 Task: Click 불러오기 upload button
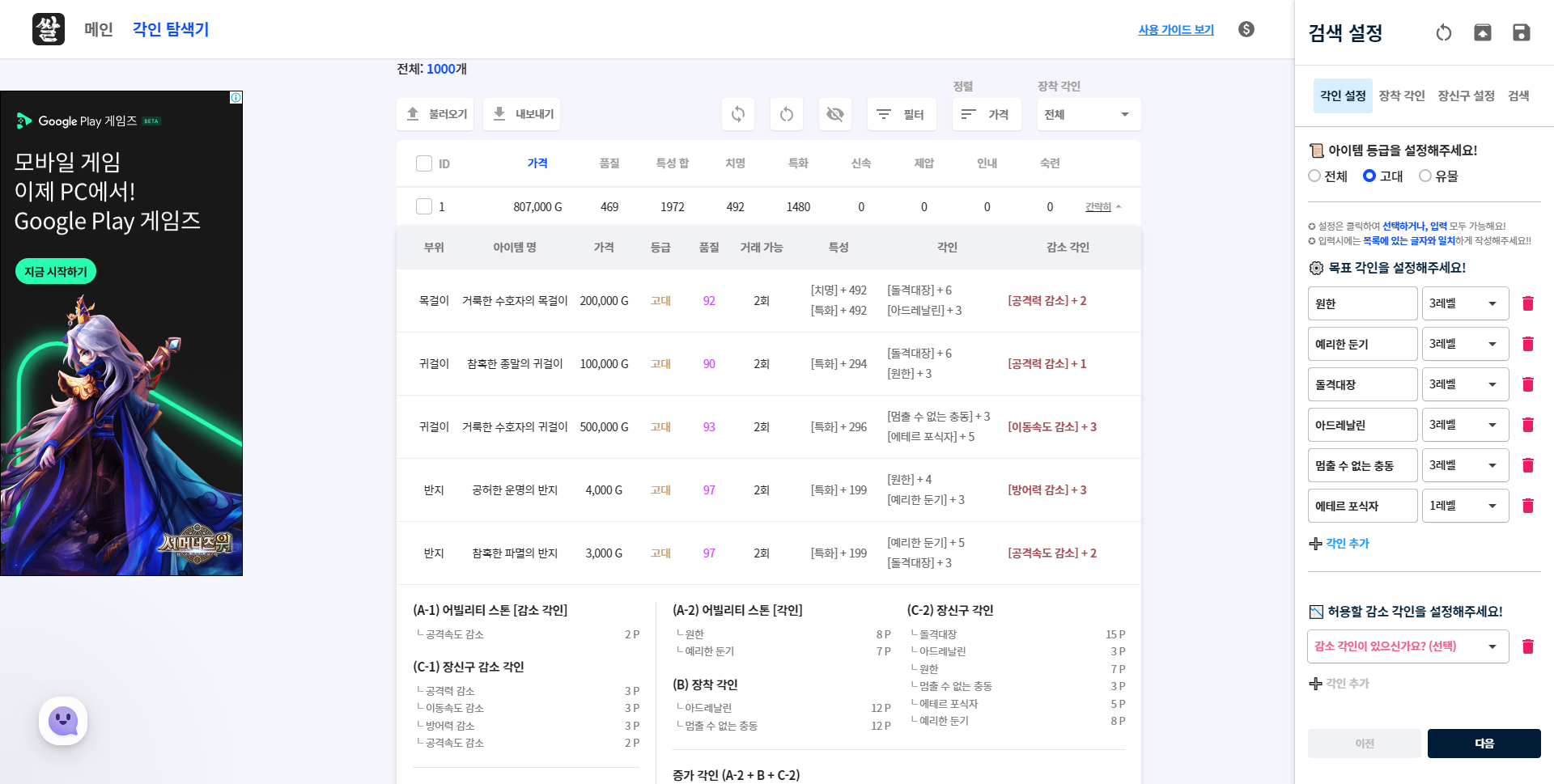point(437,114)
